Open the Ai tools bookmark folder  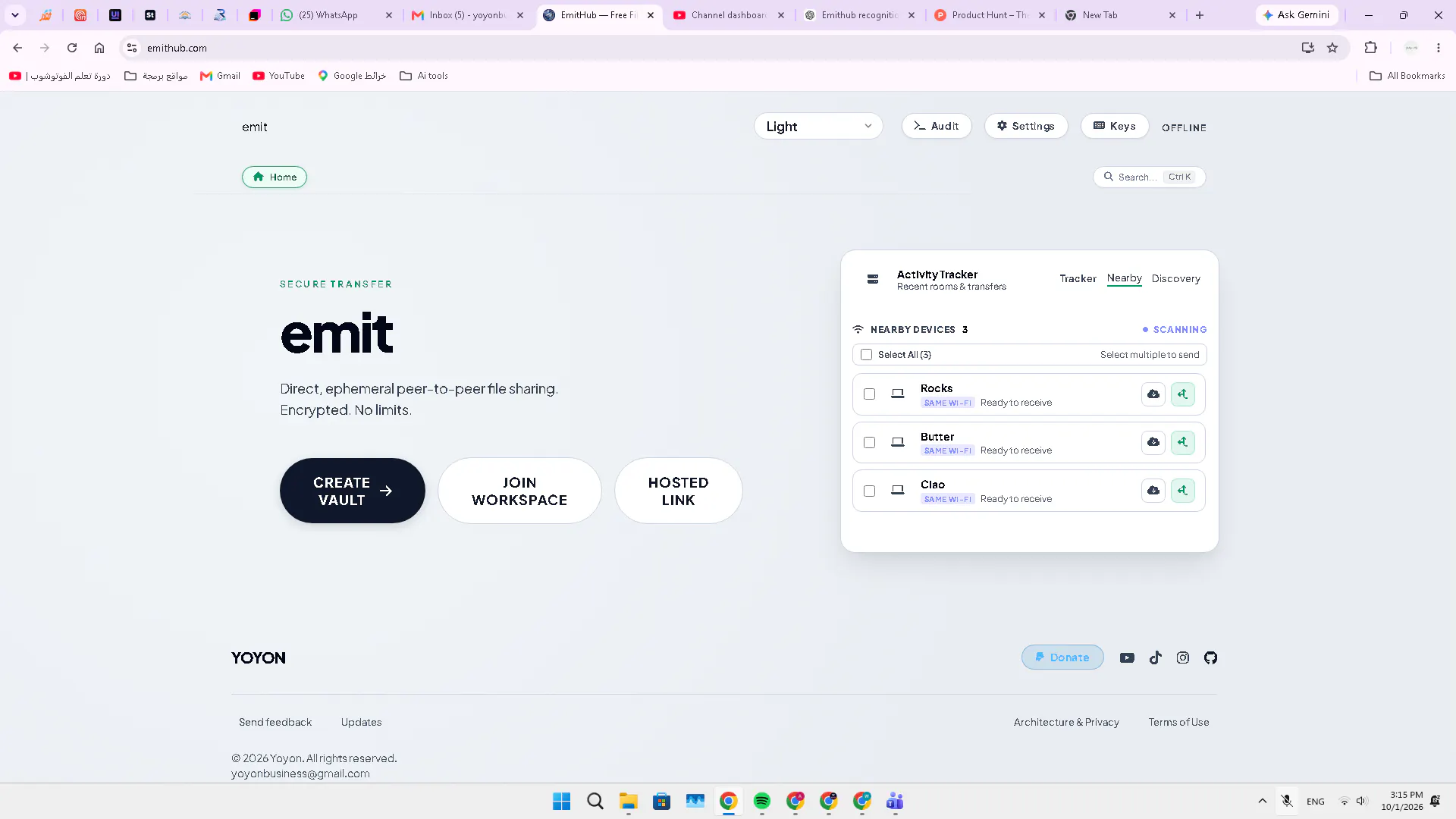[424, 76]
